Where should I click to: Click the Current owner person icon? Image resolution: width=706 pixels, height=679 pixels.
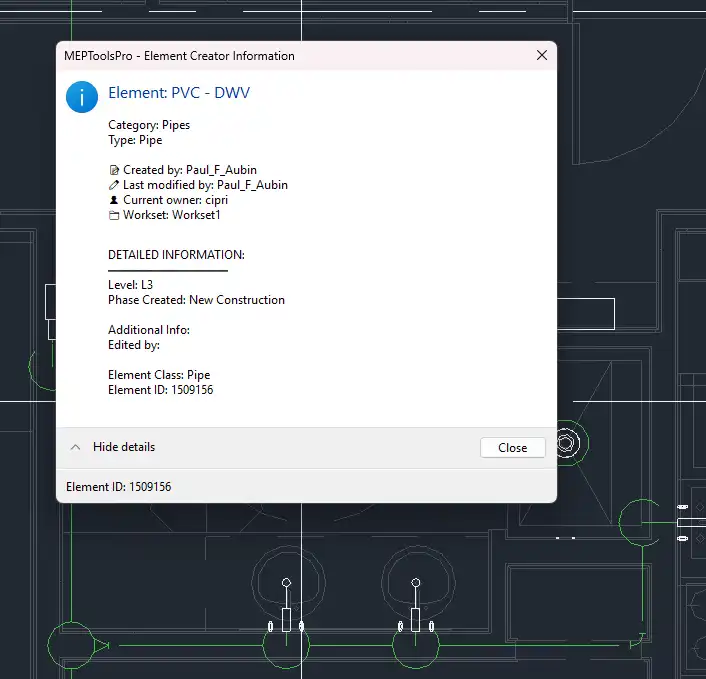pyautogui.click(x=113, y=200)
